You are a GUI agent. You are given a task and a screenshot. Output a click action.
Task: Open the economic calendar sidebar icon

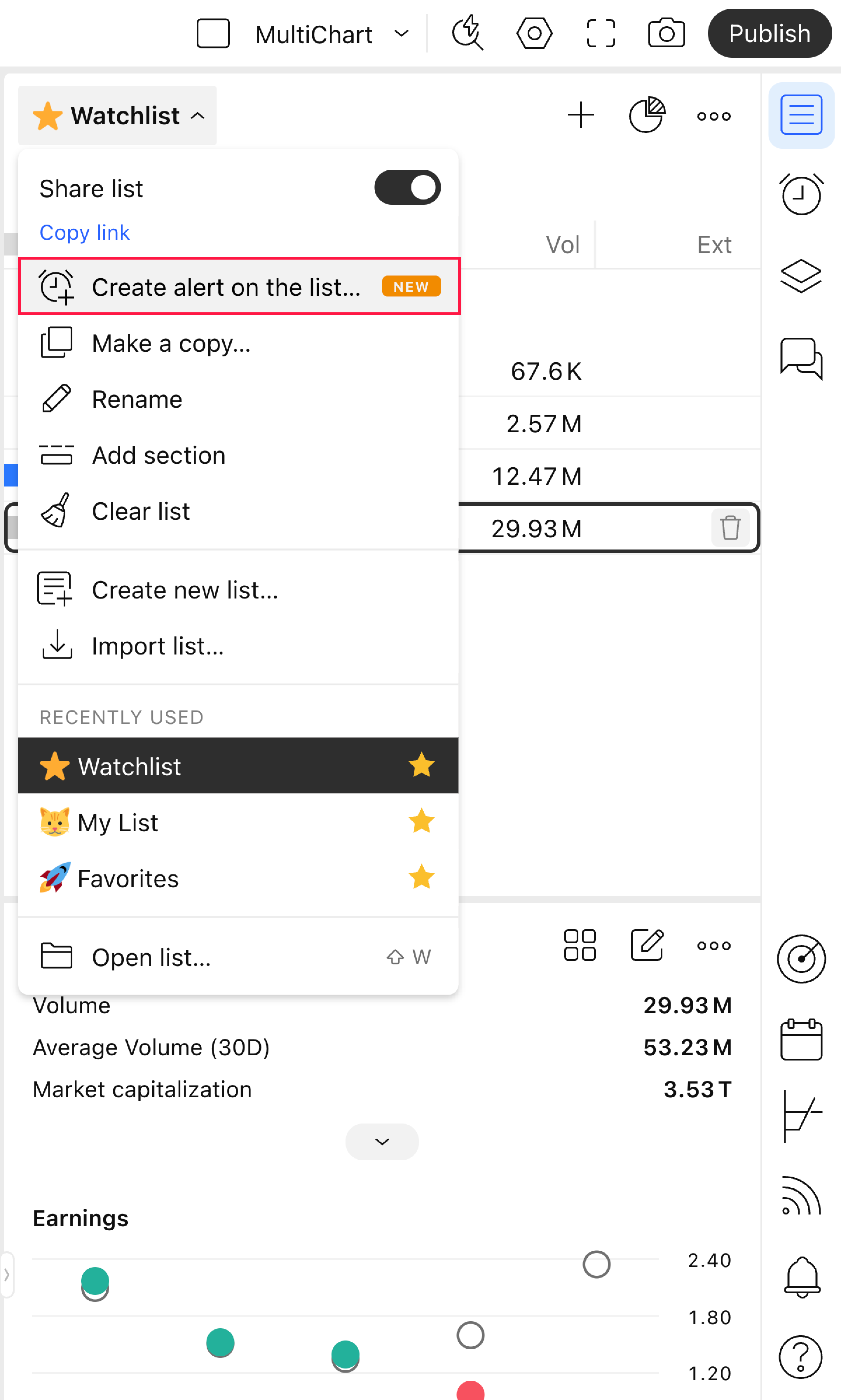800,1039
